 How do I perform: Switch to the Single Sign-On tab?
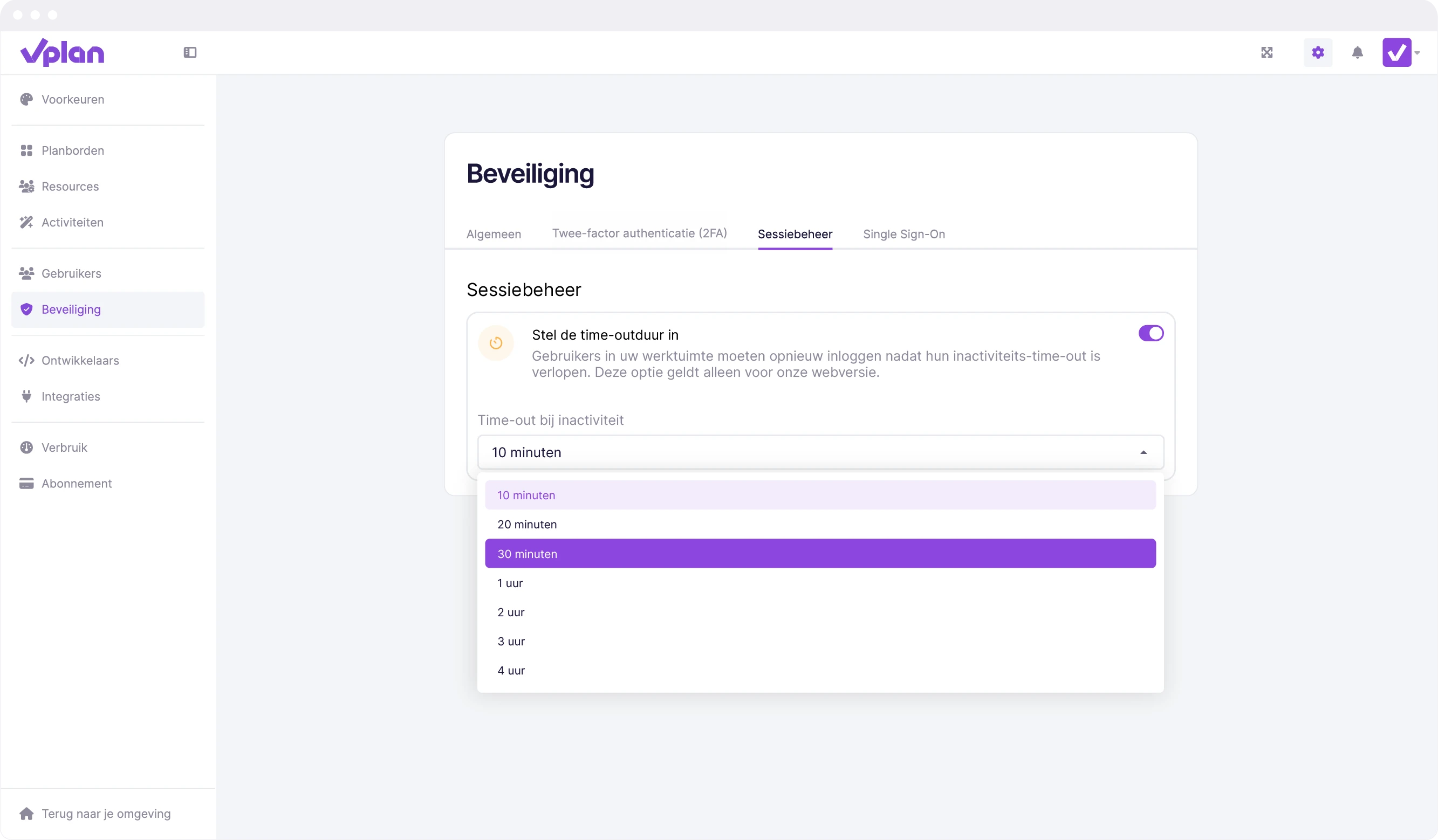(903, 234)
